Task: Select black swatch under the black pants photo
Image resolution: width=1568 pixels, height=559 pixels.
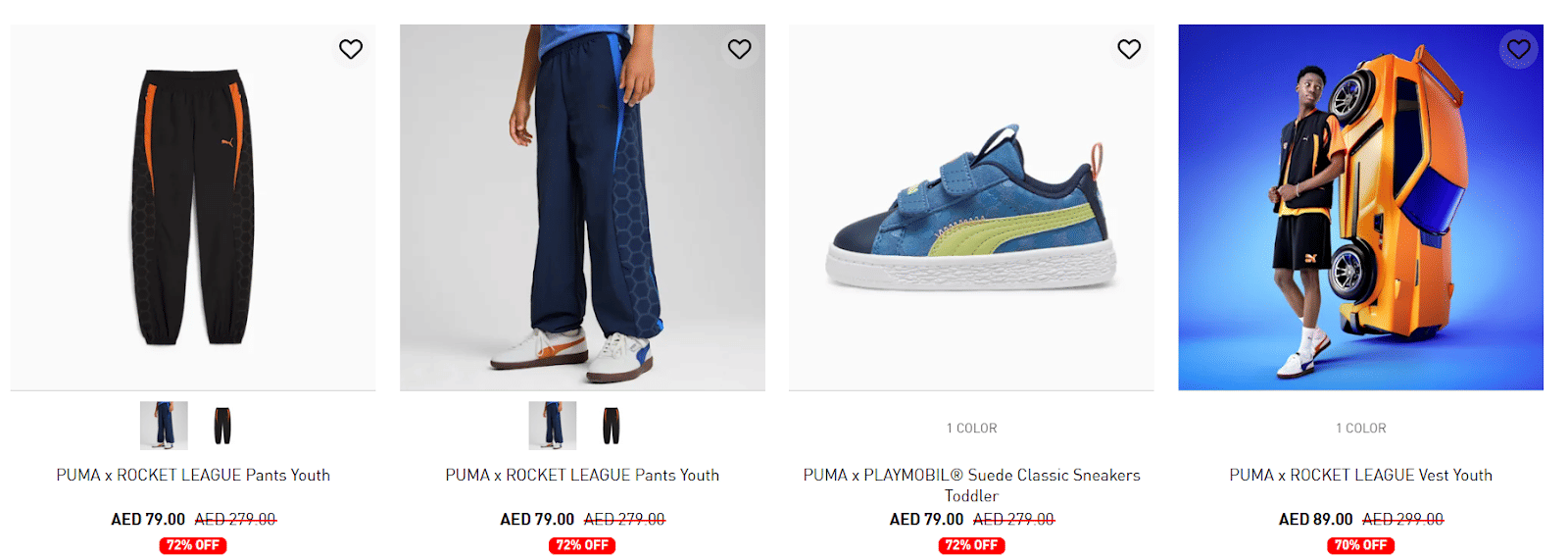Action: click(x=222, y=426)
